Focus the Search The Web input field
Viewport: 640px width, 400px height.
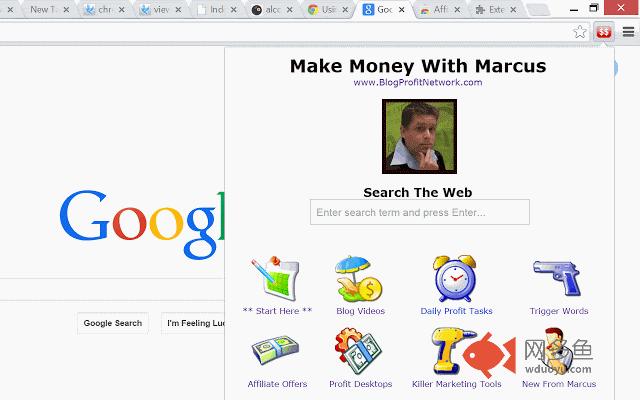coord(420,212)
